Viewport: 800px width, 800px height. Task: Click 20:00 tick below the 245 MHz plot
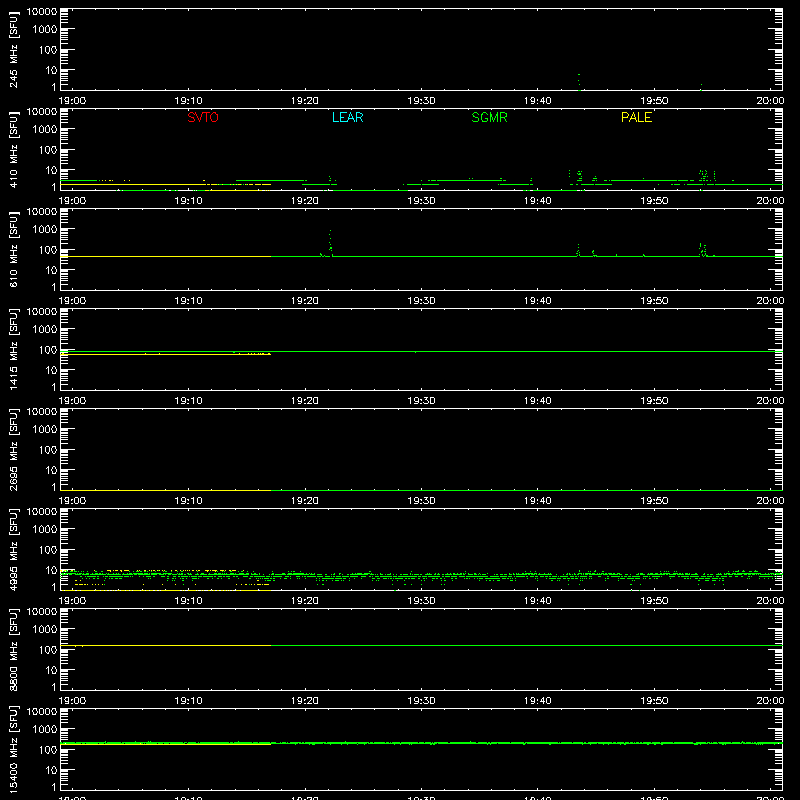click(x=770, y=101)
